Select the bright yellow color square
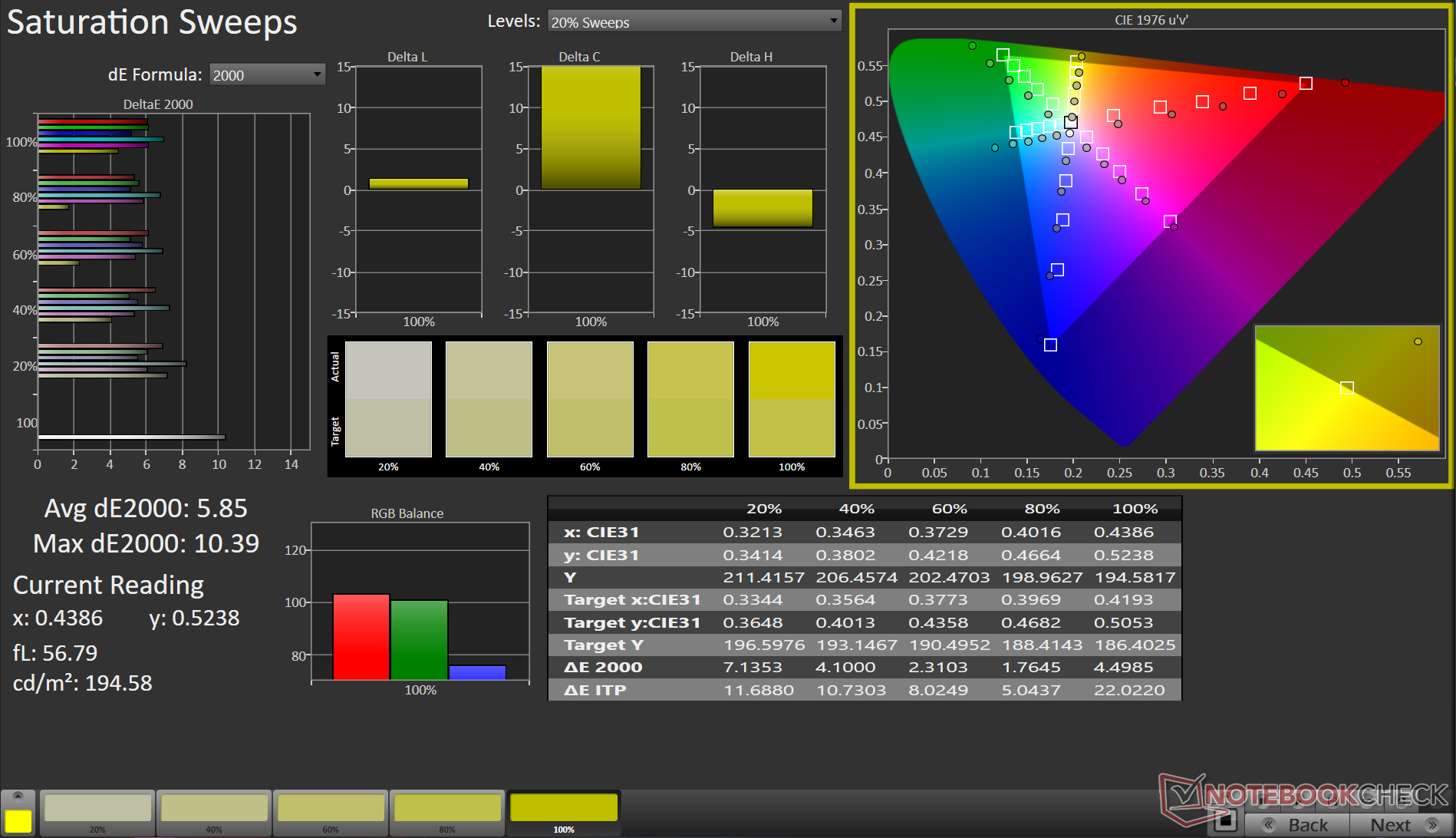This screenshot has height=838, width=1456. [18, 821]
